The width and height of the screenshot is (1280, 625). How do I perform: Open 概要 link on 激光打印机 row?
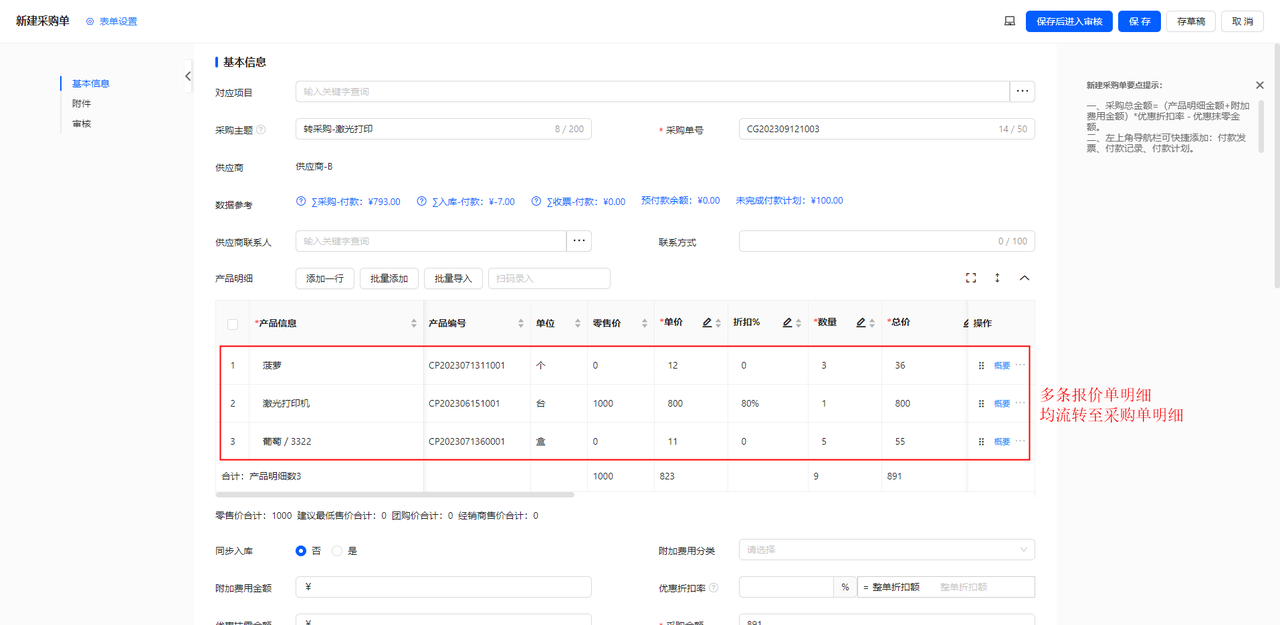click(1002, 404)
